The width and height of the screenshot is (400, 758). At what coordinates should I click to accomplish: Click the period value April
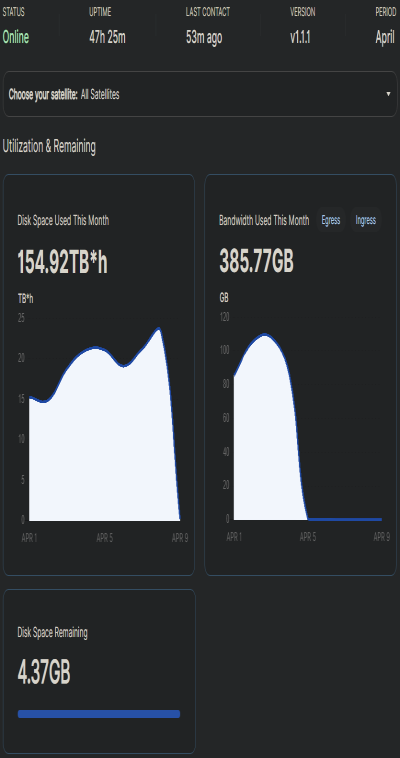click(x=385, y=37)
